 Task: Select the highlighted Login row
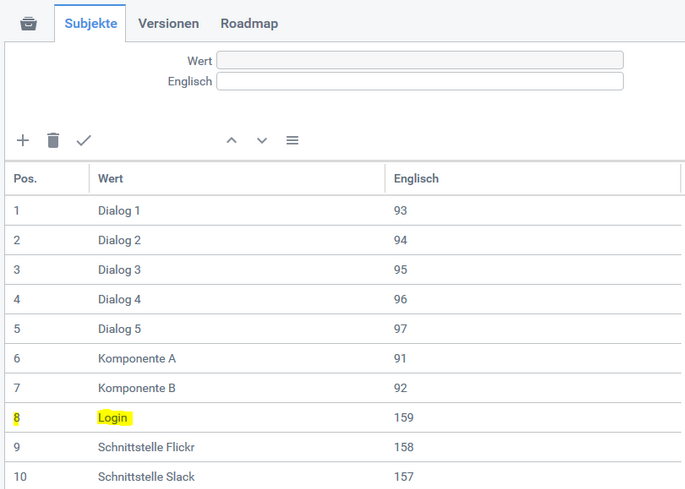pos(113,417)
